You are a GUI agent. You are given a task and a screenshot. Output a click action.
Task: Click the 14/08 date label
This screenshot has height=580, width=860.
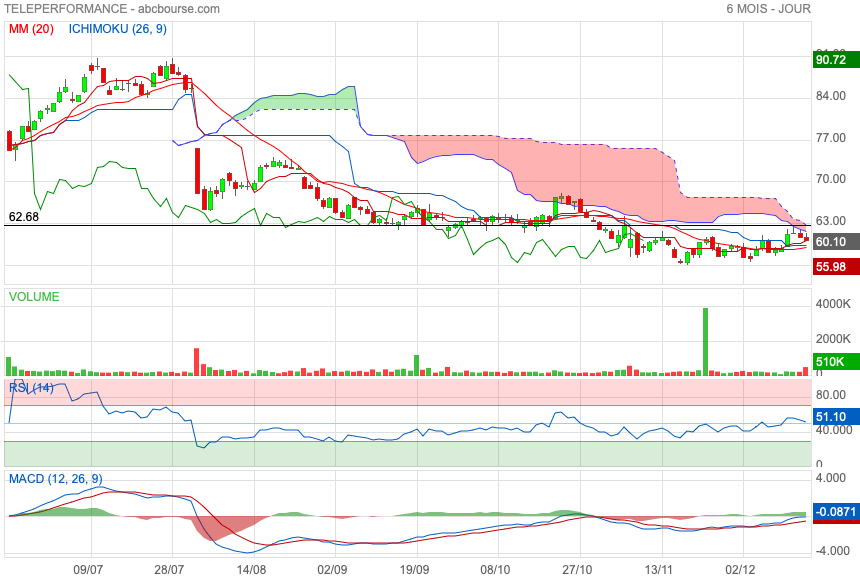(x=251, y=570)
